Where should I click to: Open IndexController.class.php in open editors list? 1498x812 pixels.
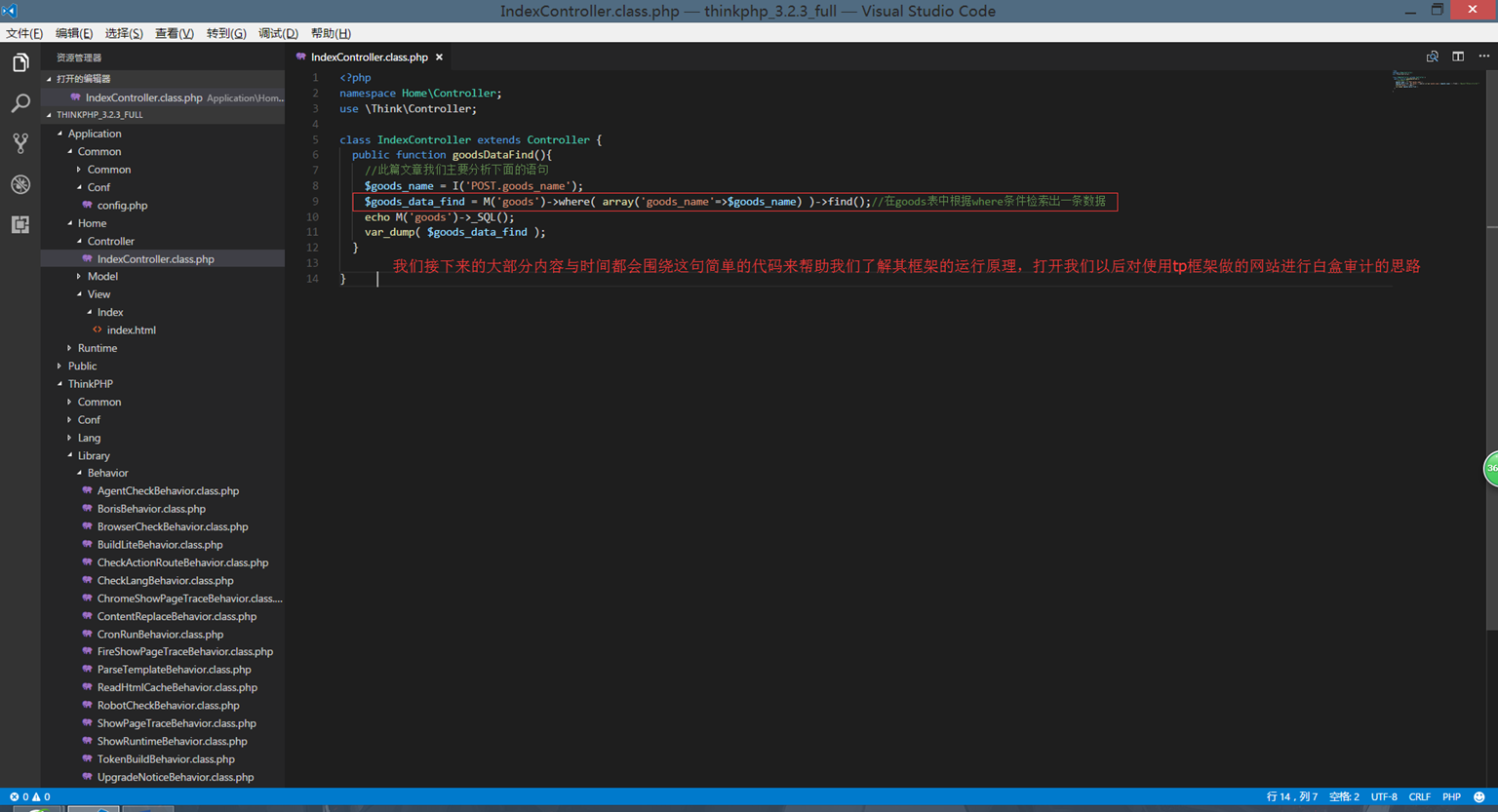163,97
